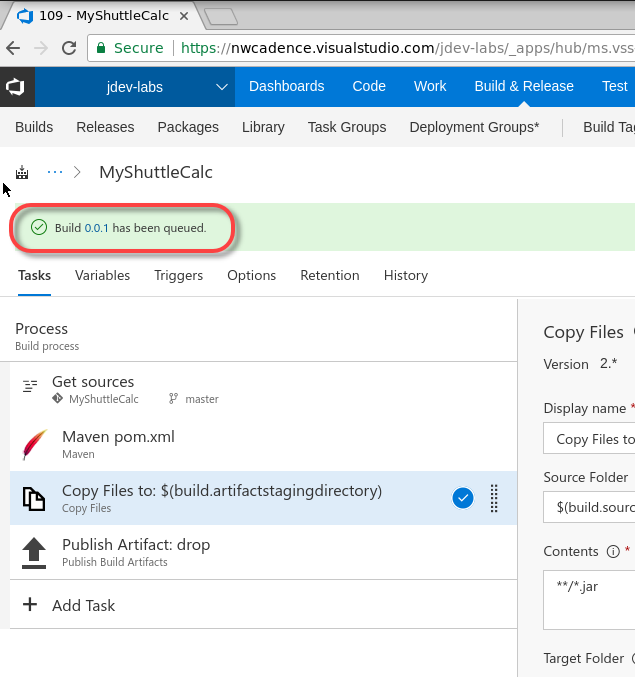The width and height of the screenshot is (635, 677).
Task: Open the Code hub
Action: tap(369, 86)
